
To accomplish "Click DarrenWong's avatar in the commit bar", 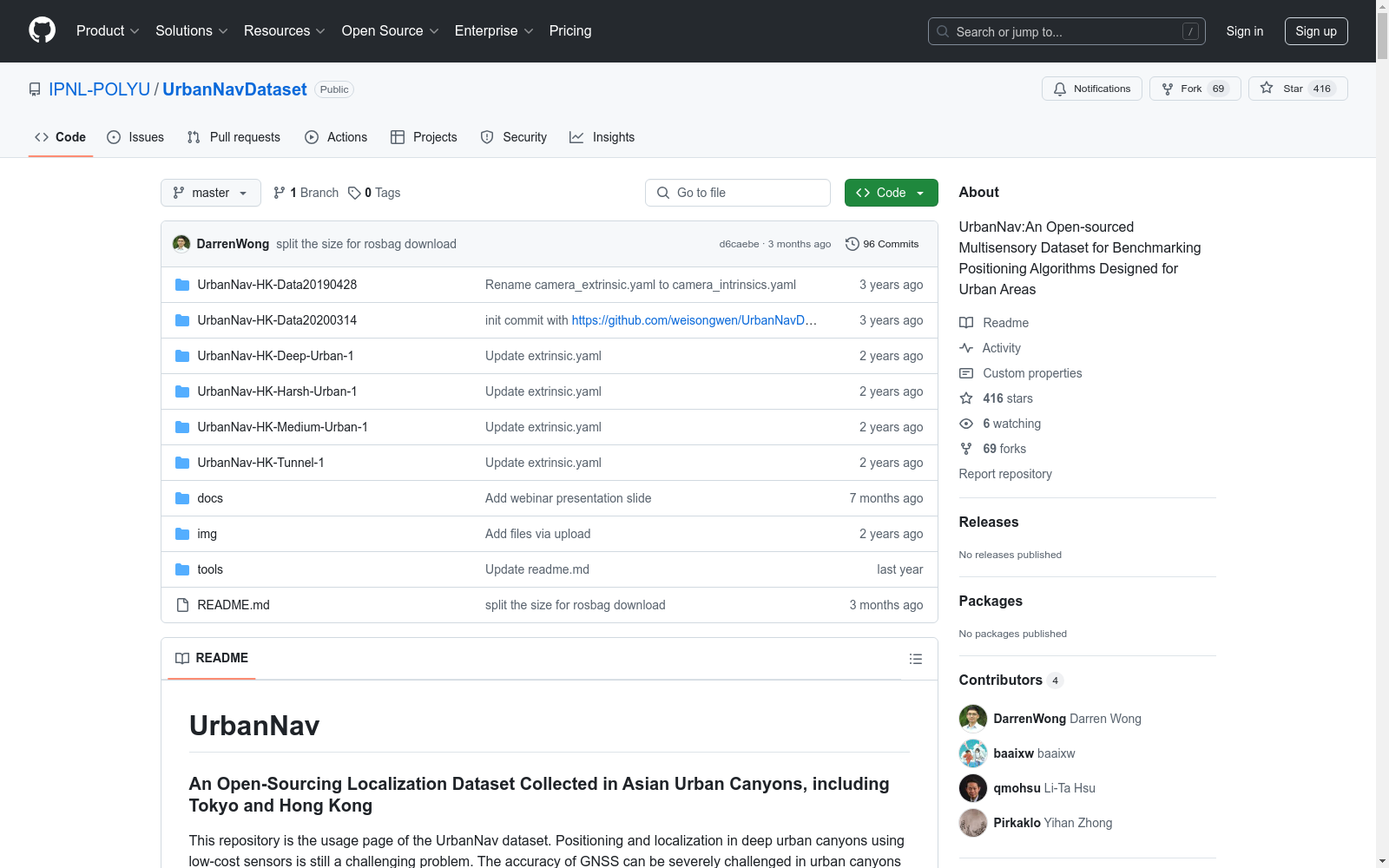I will coord(181,244).
